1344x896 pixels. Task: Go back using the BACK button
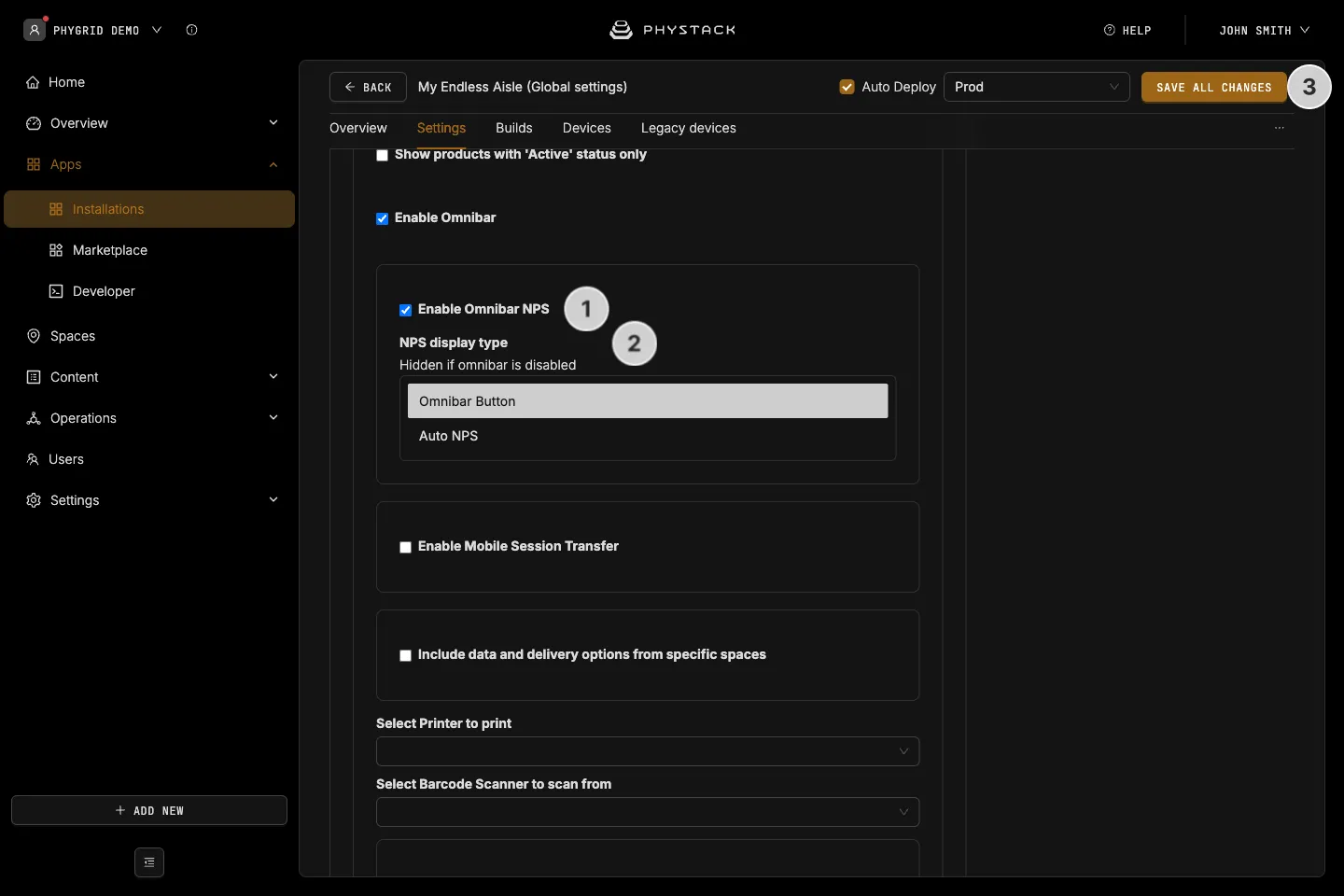click(368, 87)
